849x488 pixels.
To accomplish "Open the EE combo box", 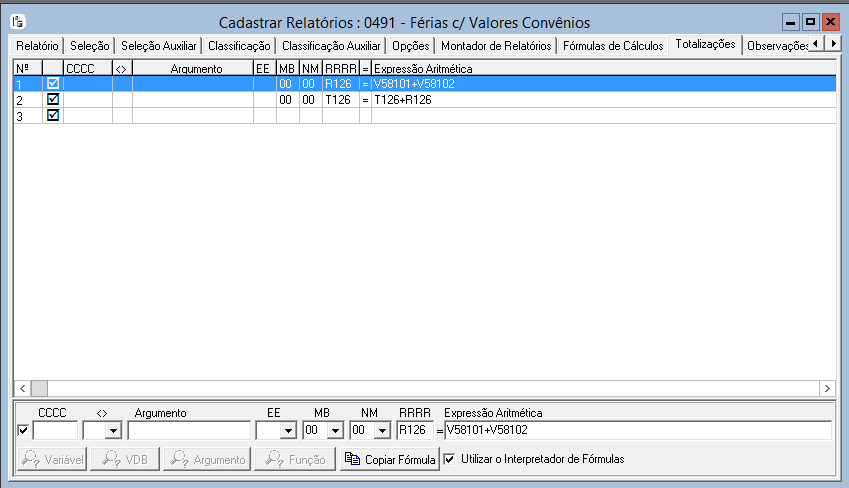I will (287, 431).
